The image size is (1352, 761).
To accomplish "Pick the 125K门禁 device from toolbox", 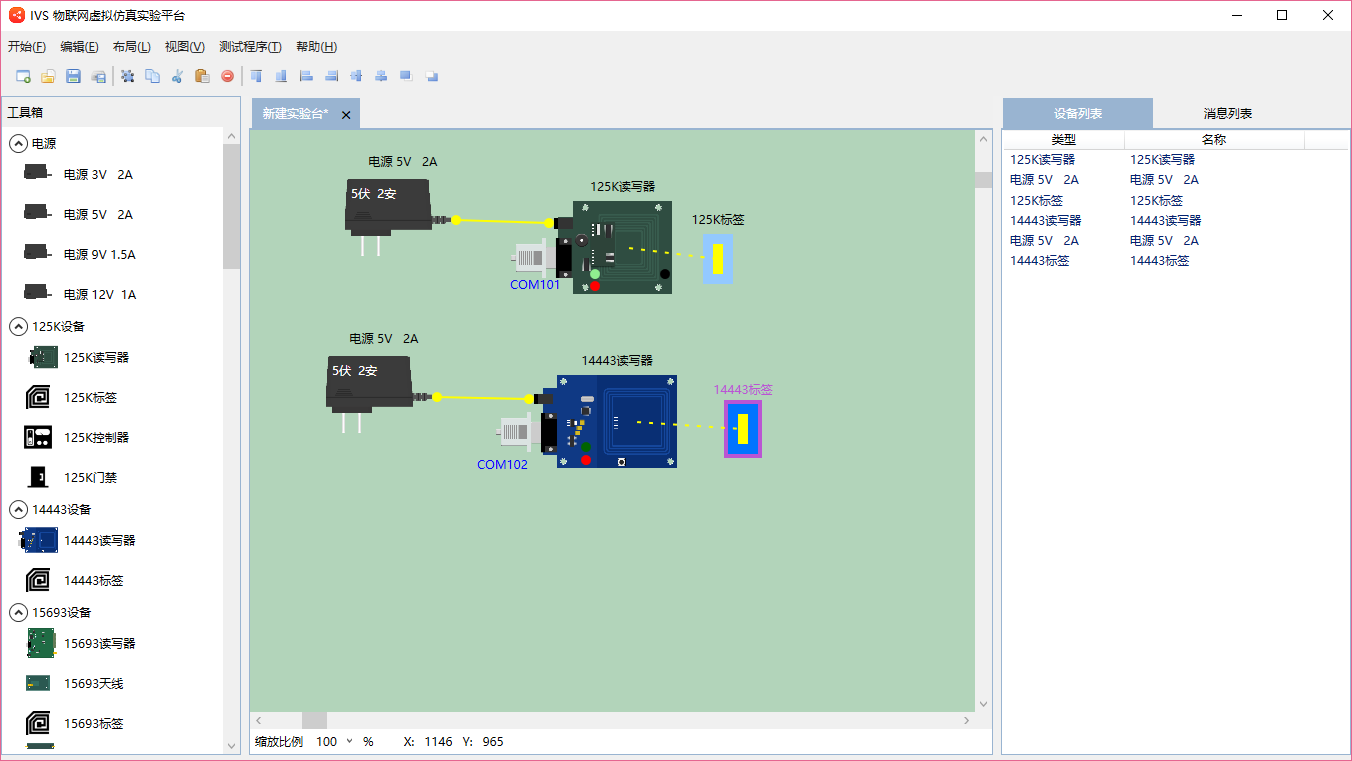I will [x=38, y=477].
